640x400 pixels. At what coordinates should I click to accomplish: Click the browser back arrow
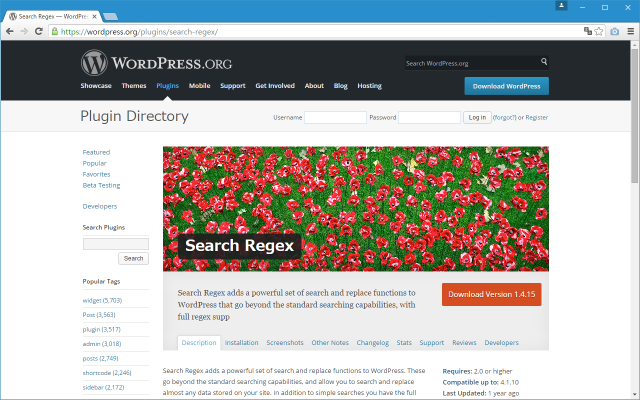pos(10,31)
